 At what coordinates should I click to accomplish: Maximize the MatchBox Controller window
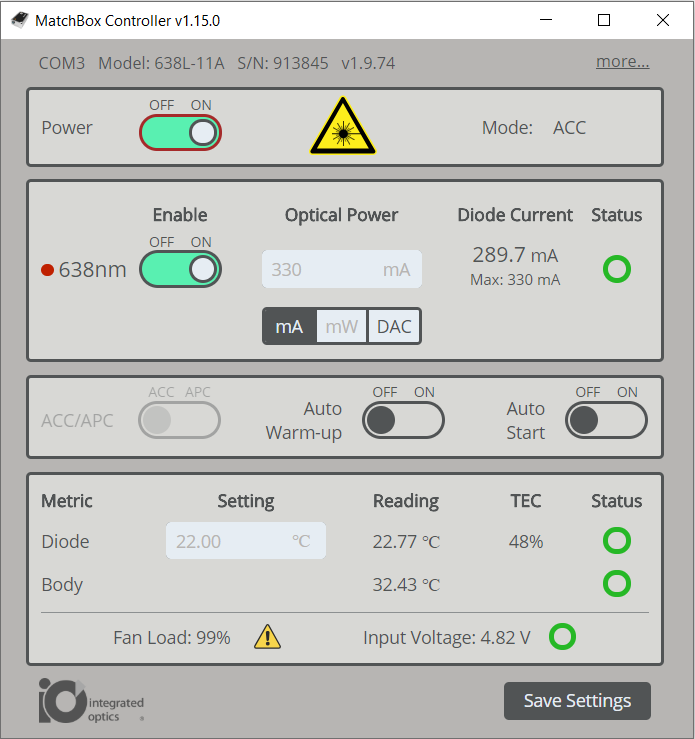click(x=604, y=20)
